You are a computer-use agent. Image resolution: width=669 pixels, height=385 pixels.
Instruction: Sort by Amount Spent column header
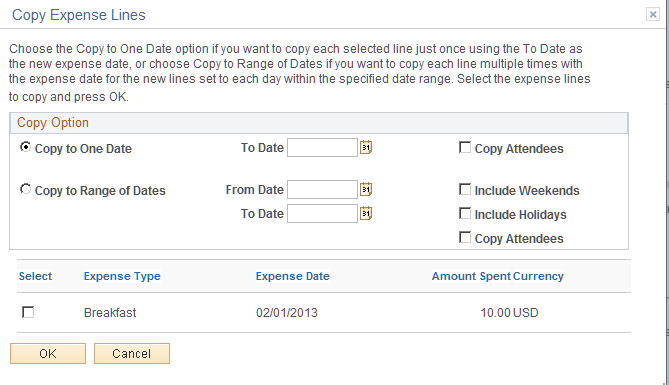coord(471,276)
